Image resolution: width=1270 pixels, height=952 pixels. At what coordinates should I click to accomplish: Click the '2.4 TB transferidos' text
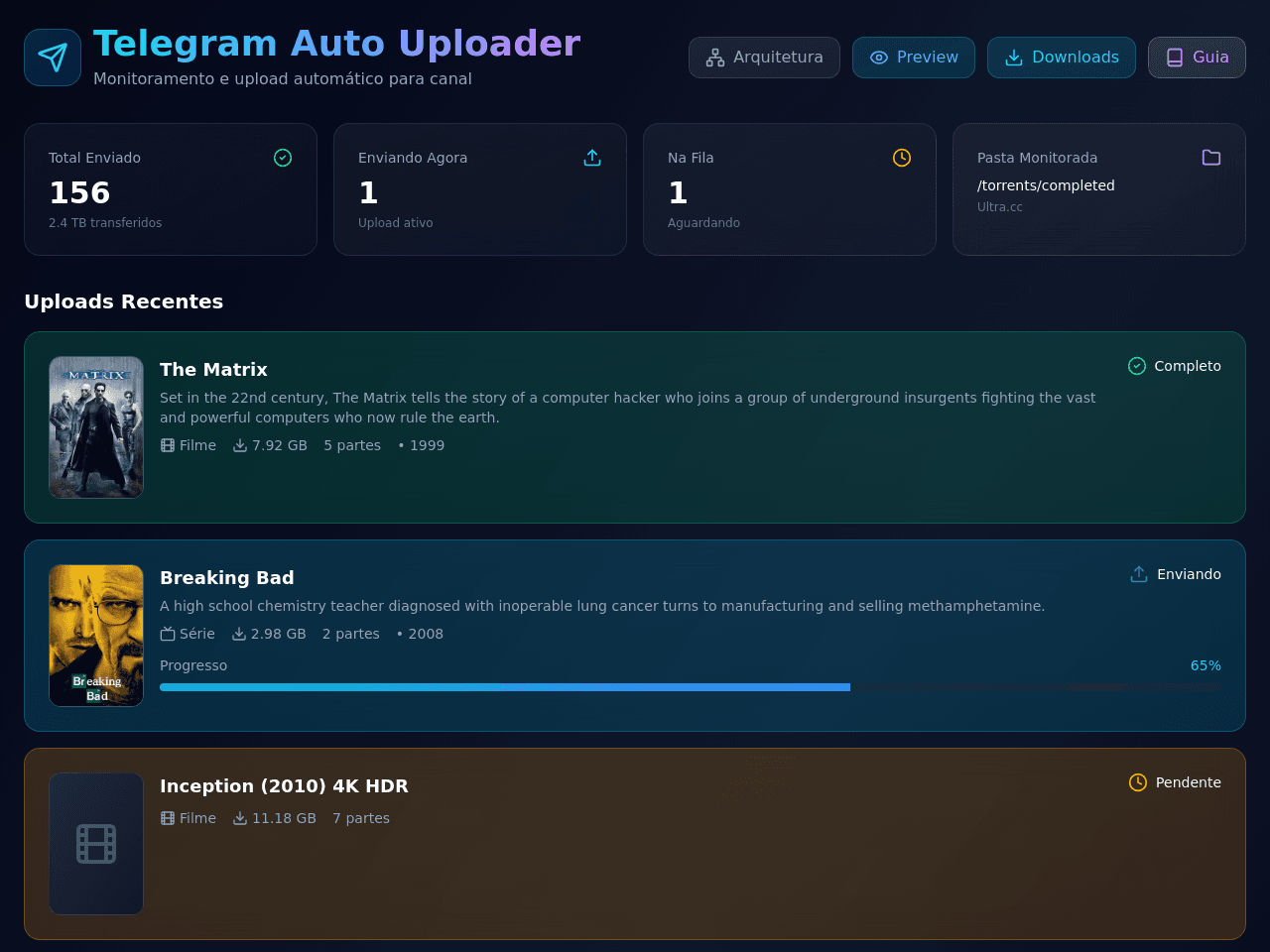tap(105, 223)
